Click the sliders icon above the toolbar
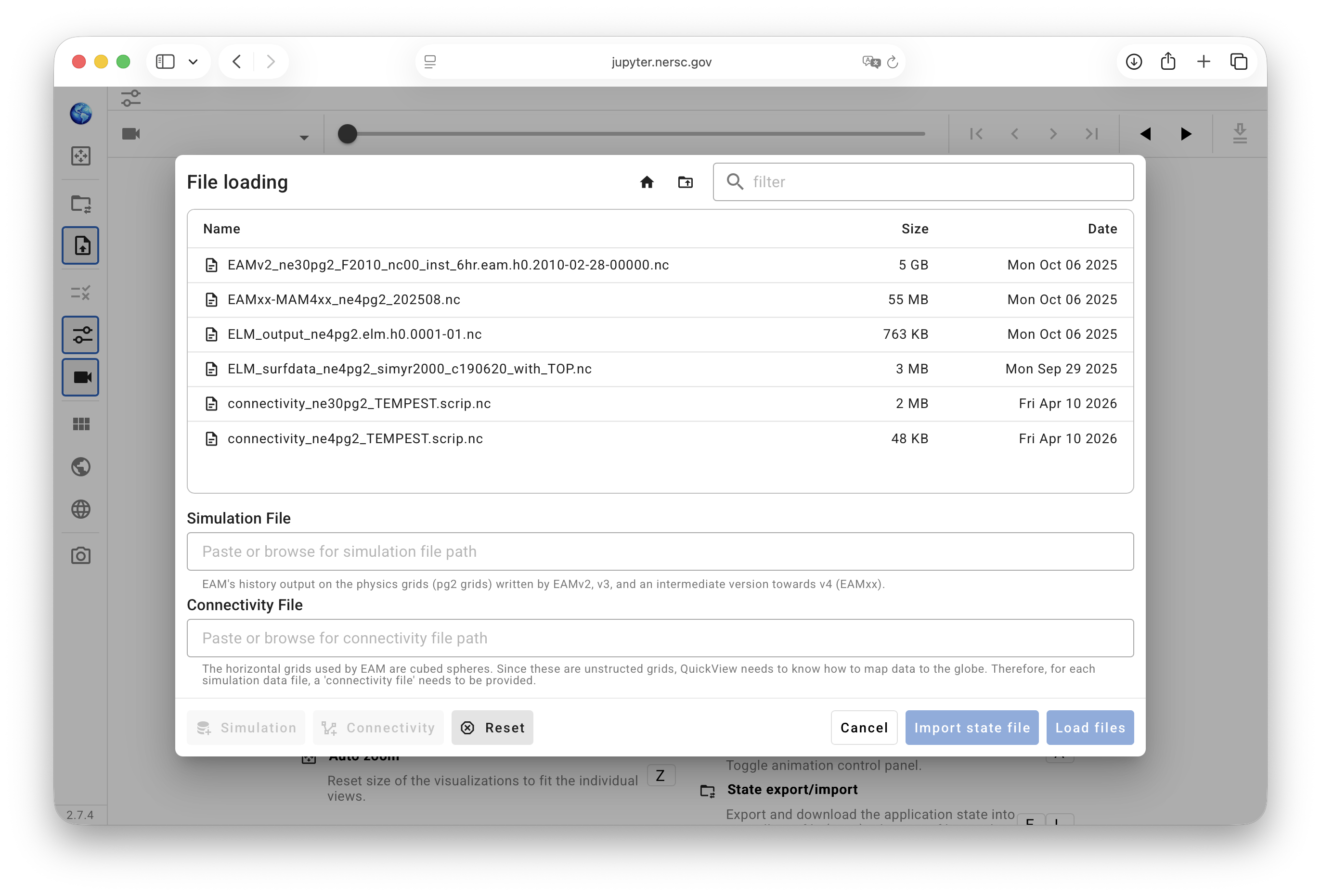 pyautogui.click(x=131, y=98)
